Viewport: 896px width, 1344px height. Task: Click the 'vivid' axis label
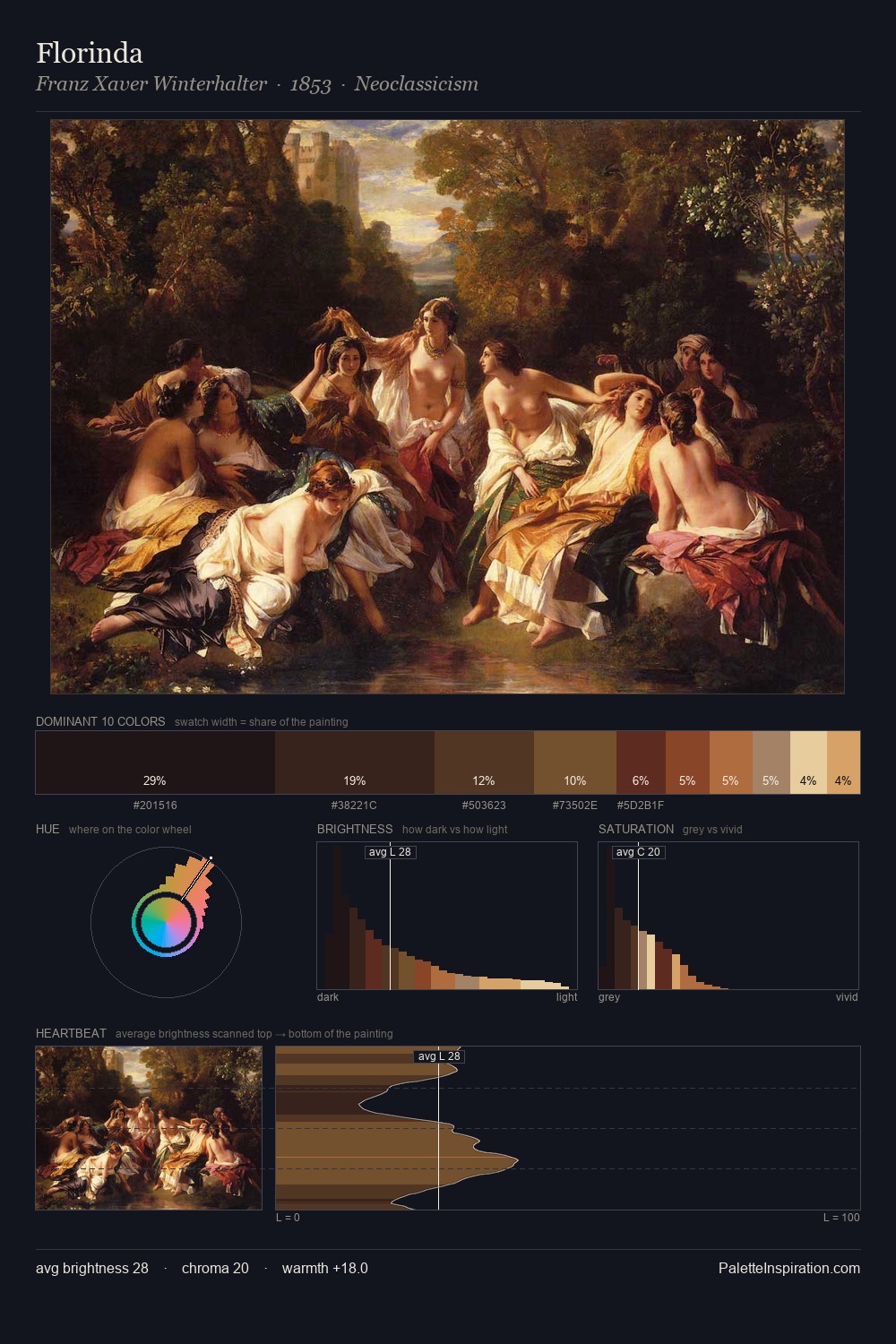[847, 997]
